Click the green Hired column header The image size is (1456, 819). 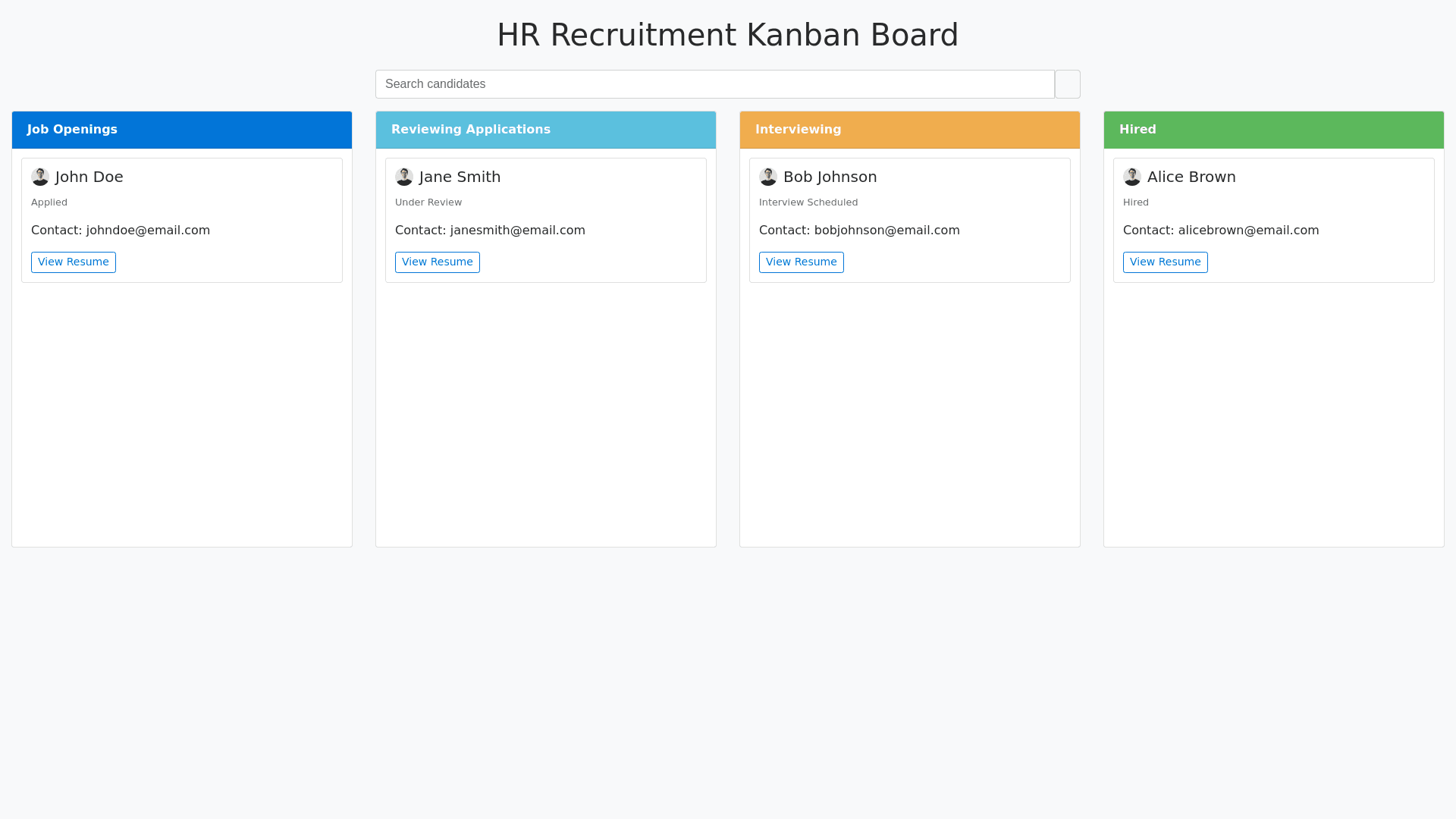tap(1274, 130)
